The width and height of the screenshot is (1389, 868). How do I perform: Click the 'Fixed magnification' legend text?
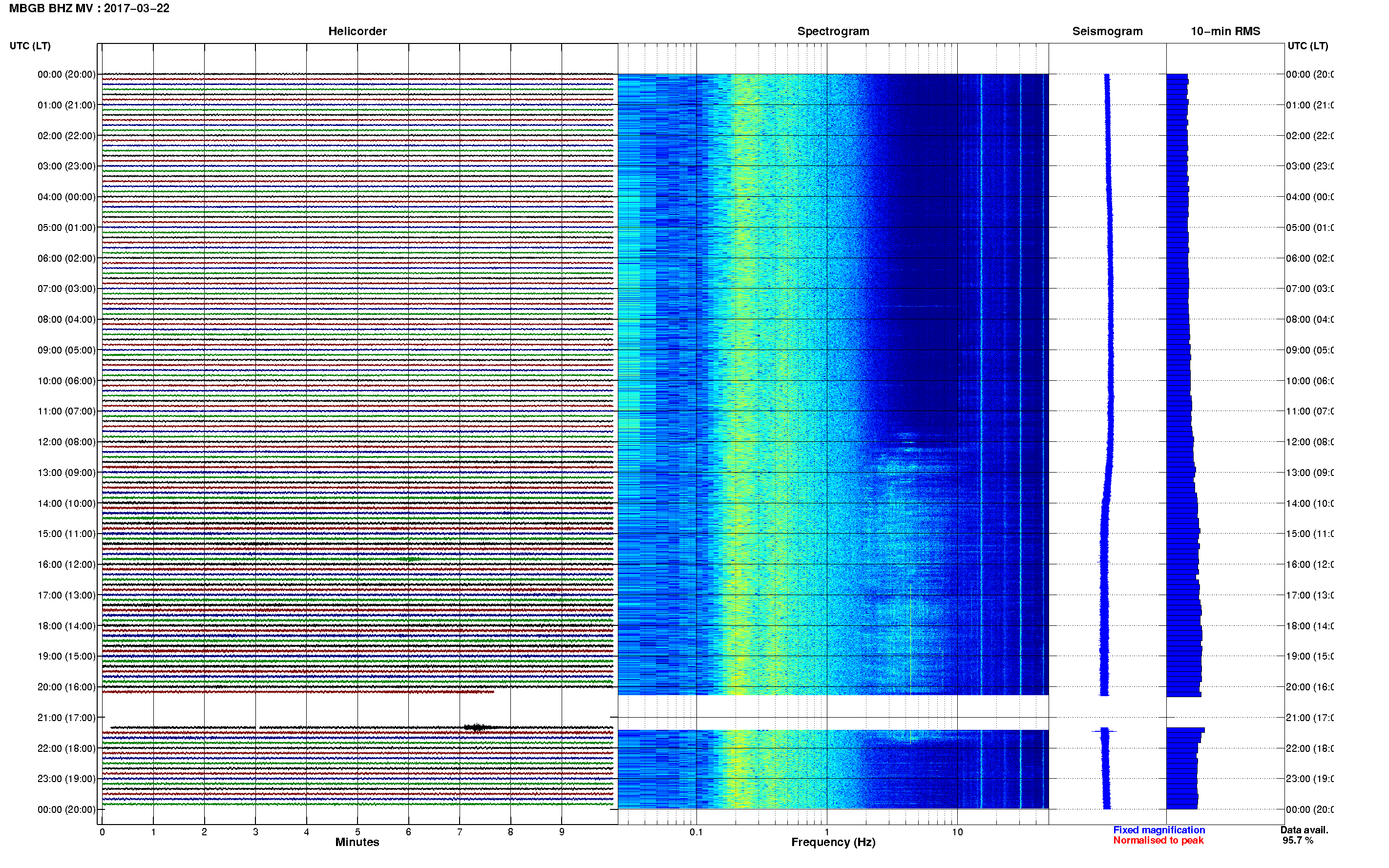(x=1159, y=830)
